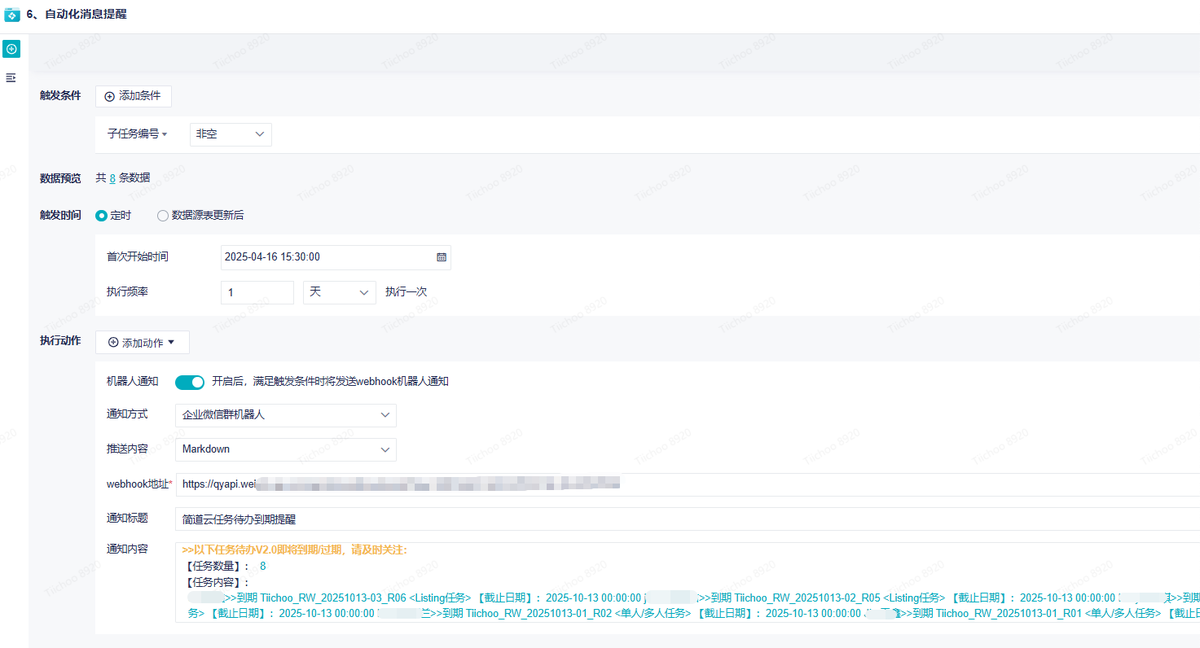Expand the 子任务编号 field selector

pos(138,134)
